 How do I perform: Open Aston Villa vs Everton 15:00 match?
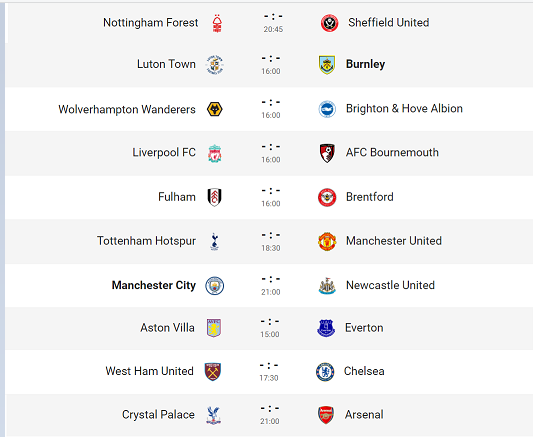coord(270,328)
